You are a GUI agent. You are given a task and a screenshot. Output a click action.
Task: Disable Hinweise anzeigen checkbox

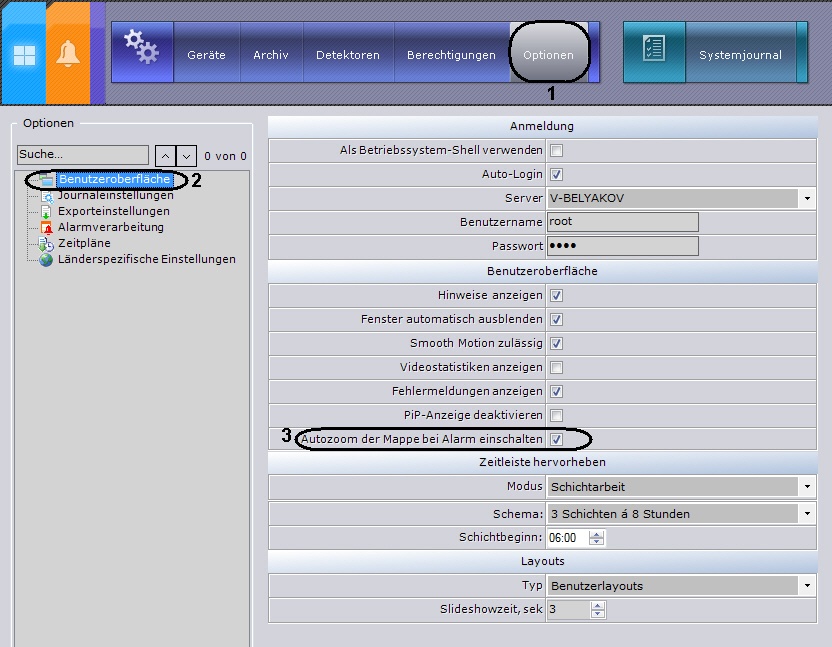(x=556, y=296)
